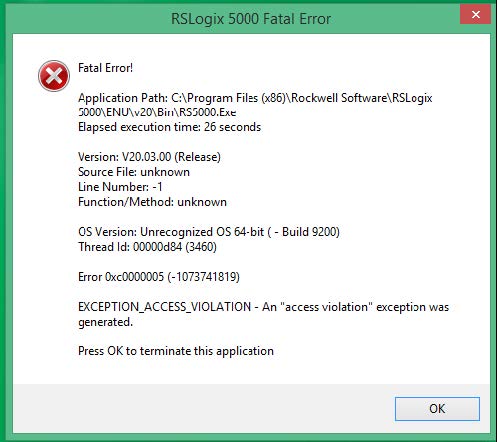Select the Fatal Error! heading text
497x442 pixels.
105,68
